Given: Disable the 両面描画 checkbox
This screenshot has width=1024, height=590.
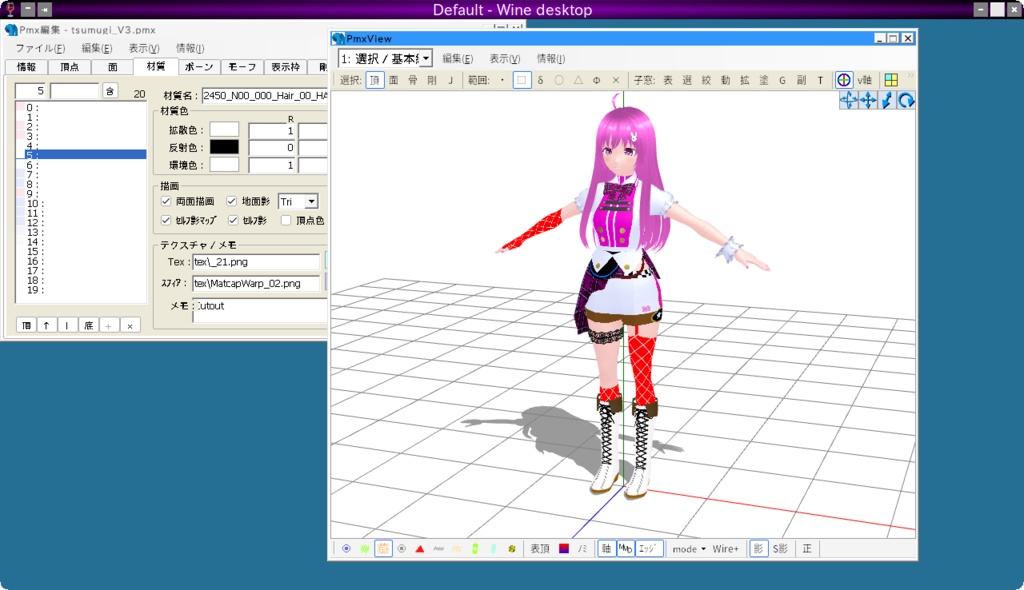Looking at the screenshot, I should click(x=164, y=199).
